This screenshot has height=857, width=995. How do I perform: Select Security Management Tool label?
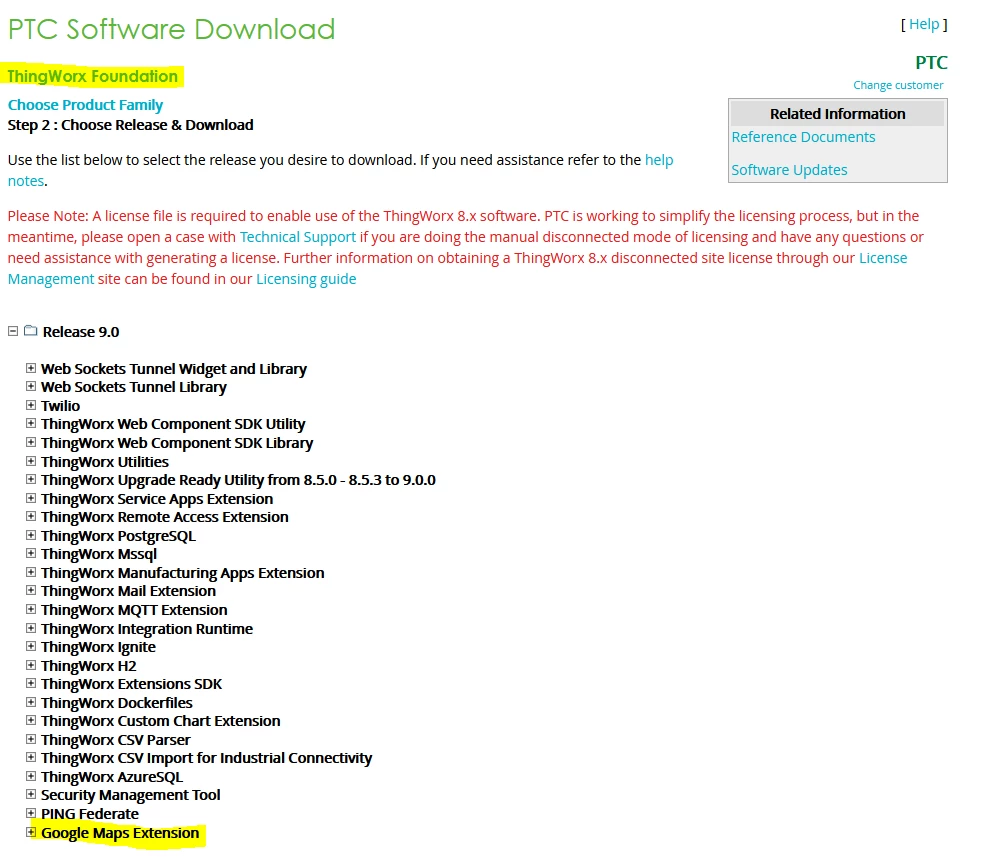(131, 795)
